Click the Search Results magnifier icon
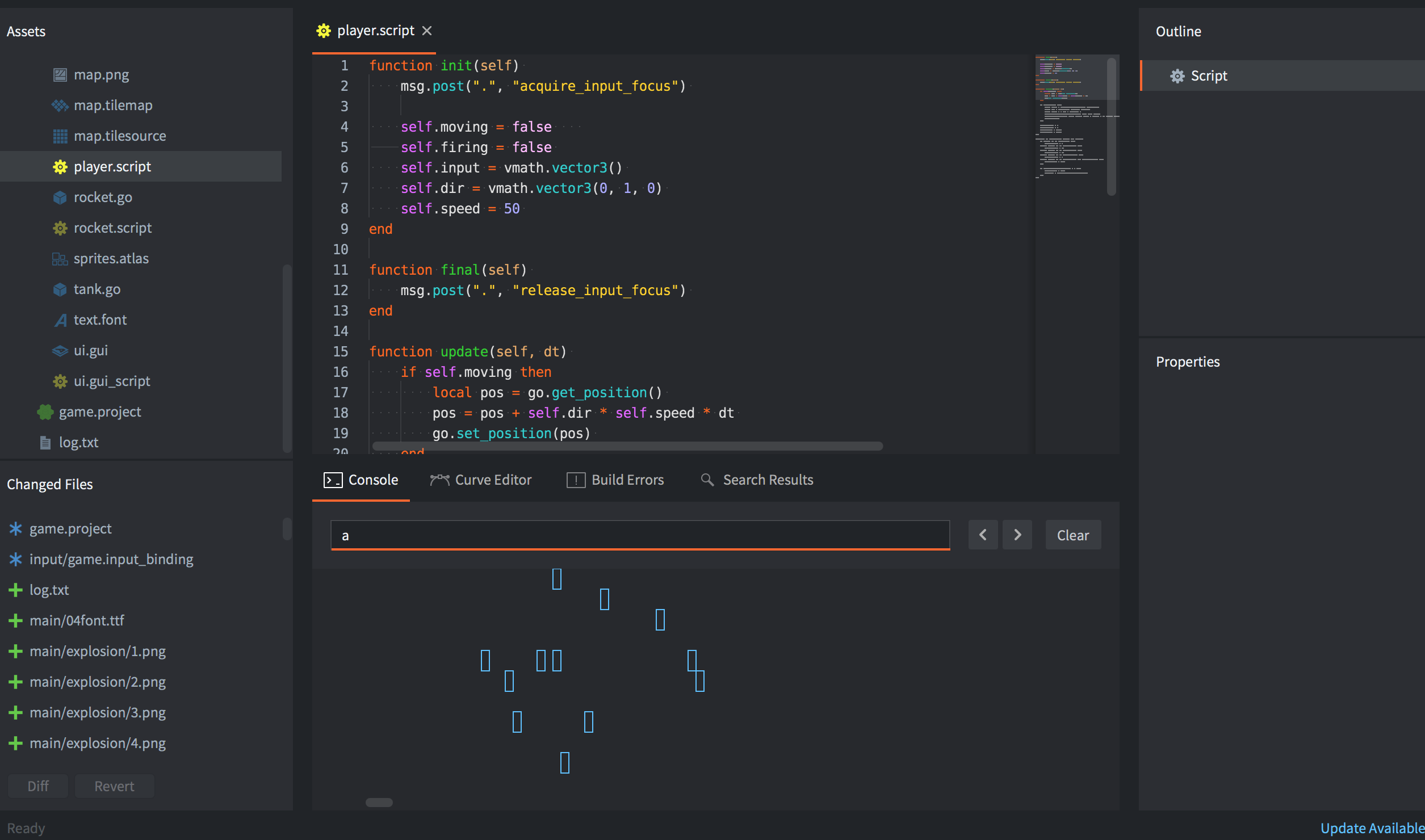The image size is (1425, 840). pos(707,480)
